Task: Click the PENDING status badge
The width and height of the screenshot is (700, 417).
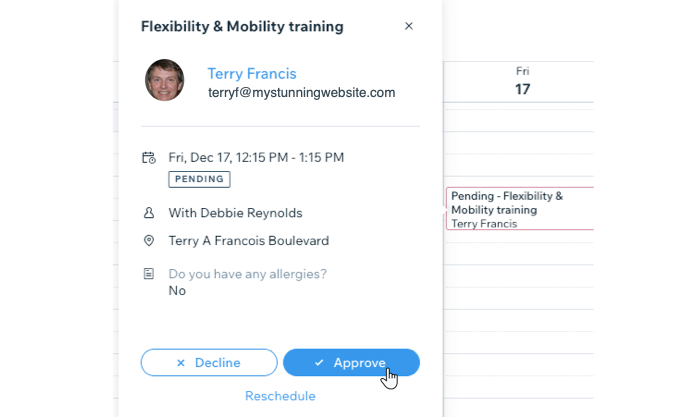Action: (x=199, y=179)
